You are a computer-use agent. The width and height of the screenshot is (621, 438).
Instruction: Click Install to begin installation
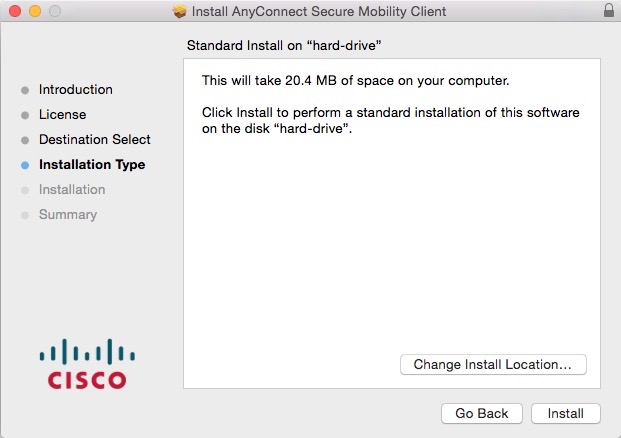565,413
